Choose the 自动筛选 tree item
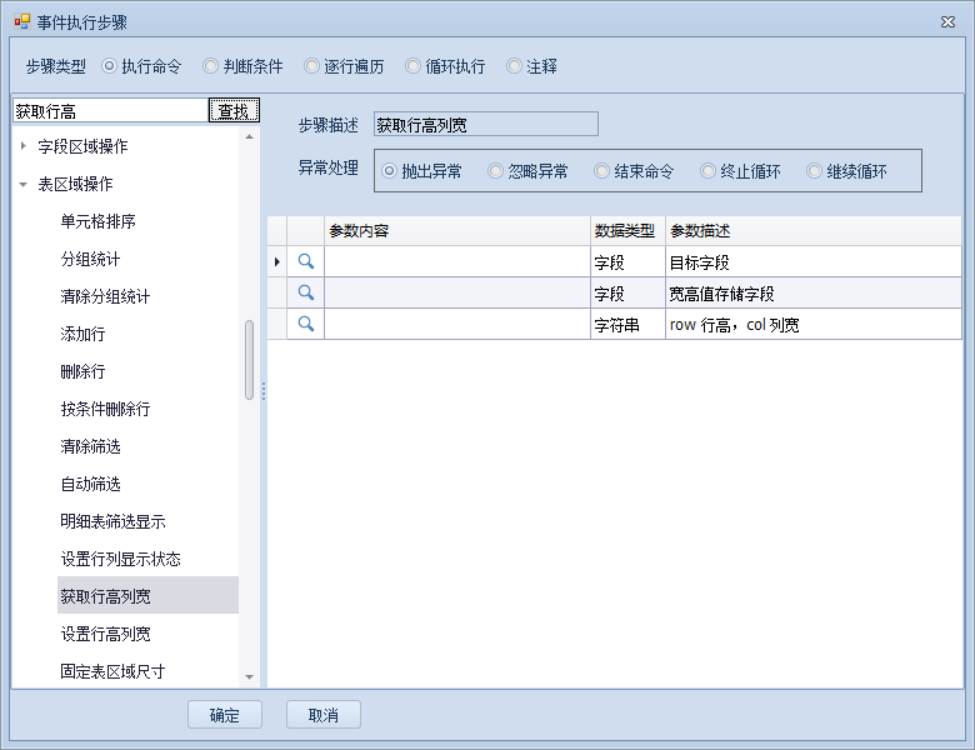This screenshot has width=975, height=750. tap(91, 484)
